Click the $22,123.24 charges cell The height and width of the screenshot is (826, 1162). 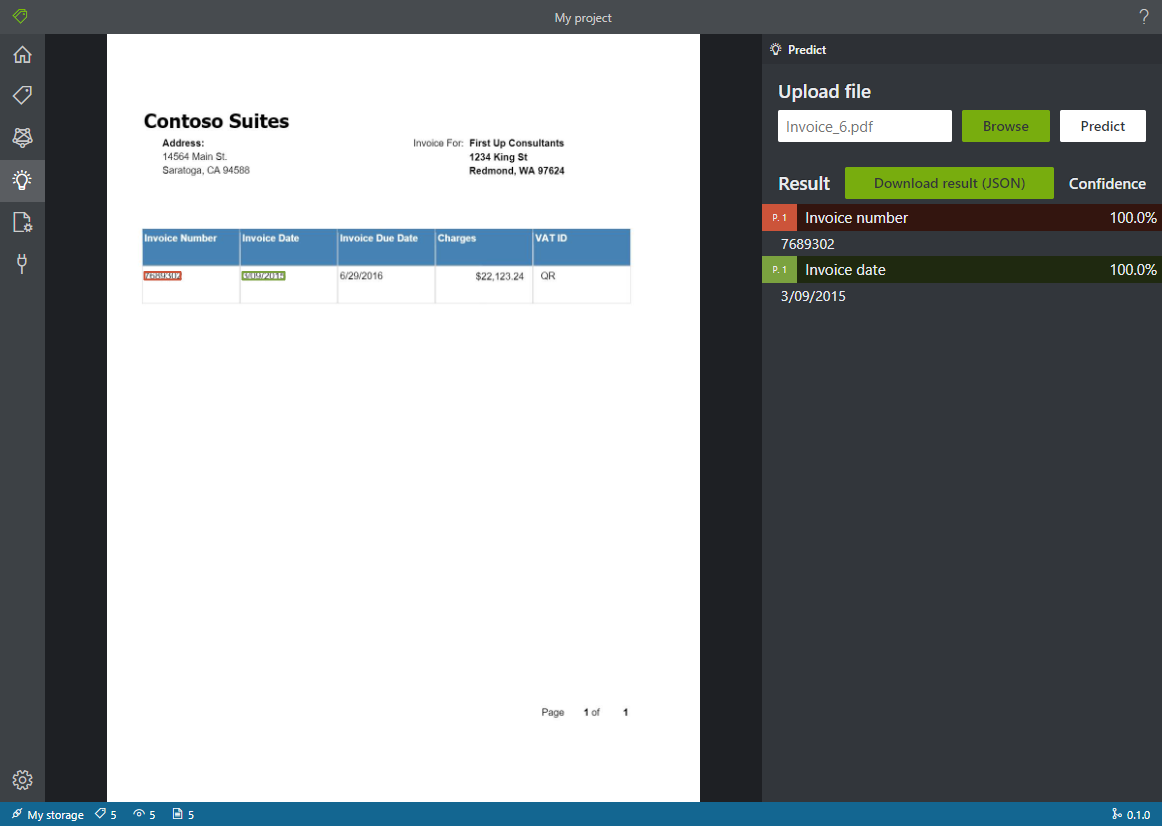tap(499, 276)
